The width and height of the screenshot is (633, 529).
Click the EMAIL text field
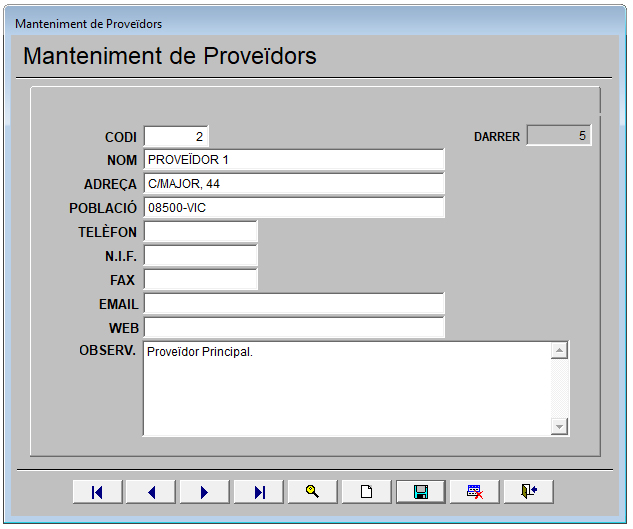point(293,304)
